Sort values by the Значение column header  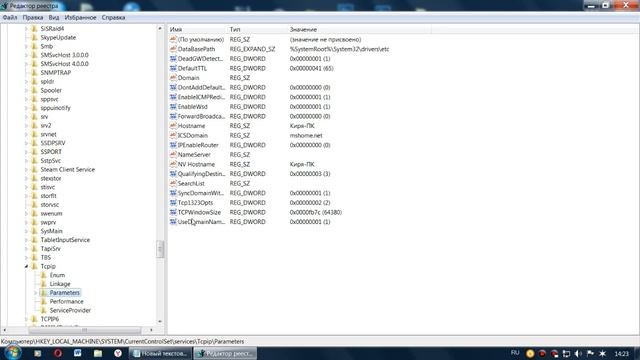359,29
